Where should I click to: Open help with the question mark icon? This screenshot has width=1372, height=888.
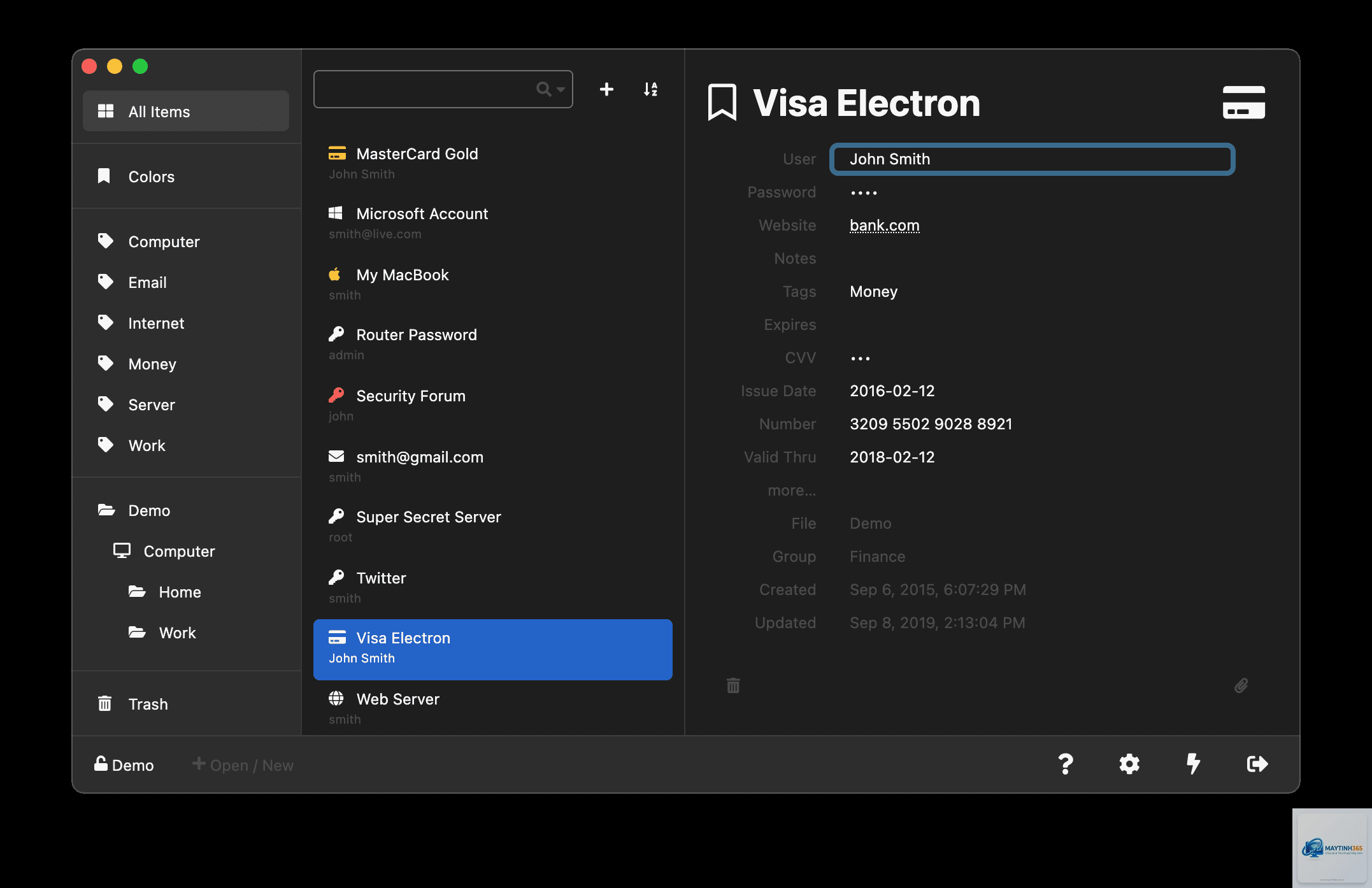pos(1066,764)
